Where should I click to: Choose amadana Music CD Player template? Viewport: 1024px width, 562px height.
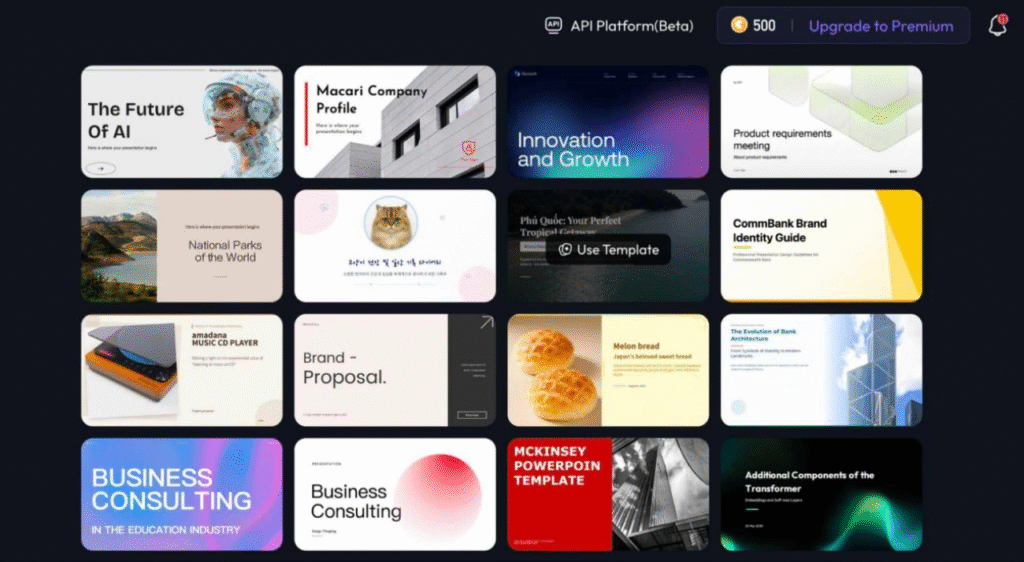(x=181, y=370)
